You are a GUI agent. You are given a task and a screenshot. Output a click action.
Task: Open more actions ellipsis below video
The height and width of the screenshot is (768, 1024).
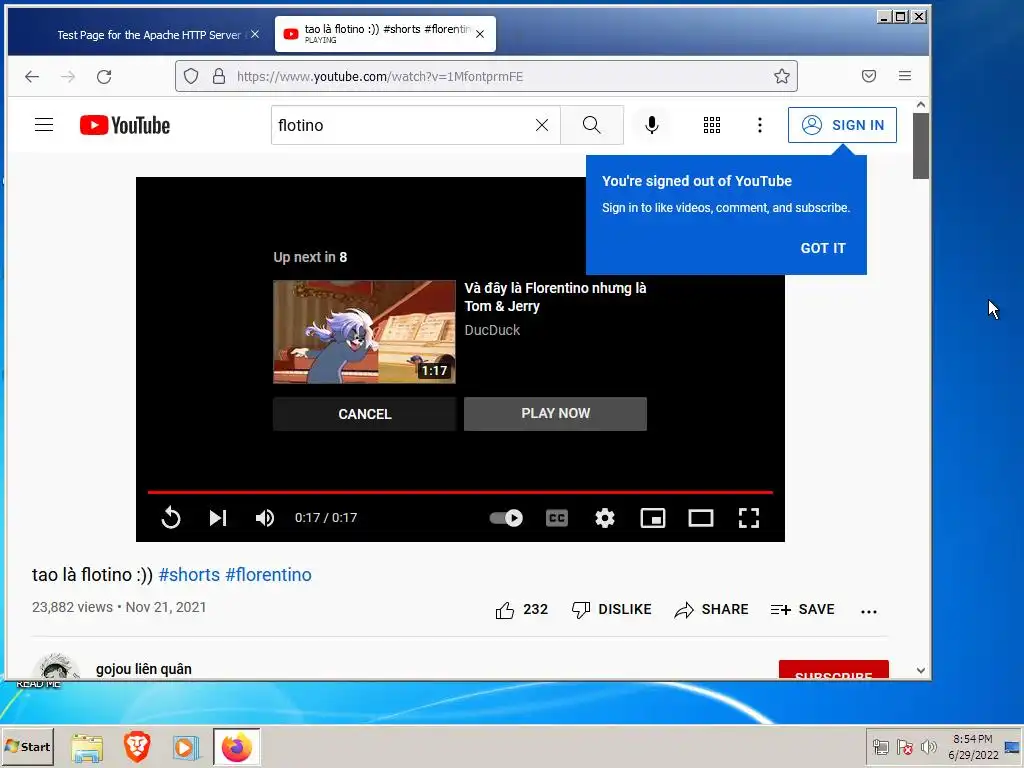pyautogui.click(x=869, y=611)
